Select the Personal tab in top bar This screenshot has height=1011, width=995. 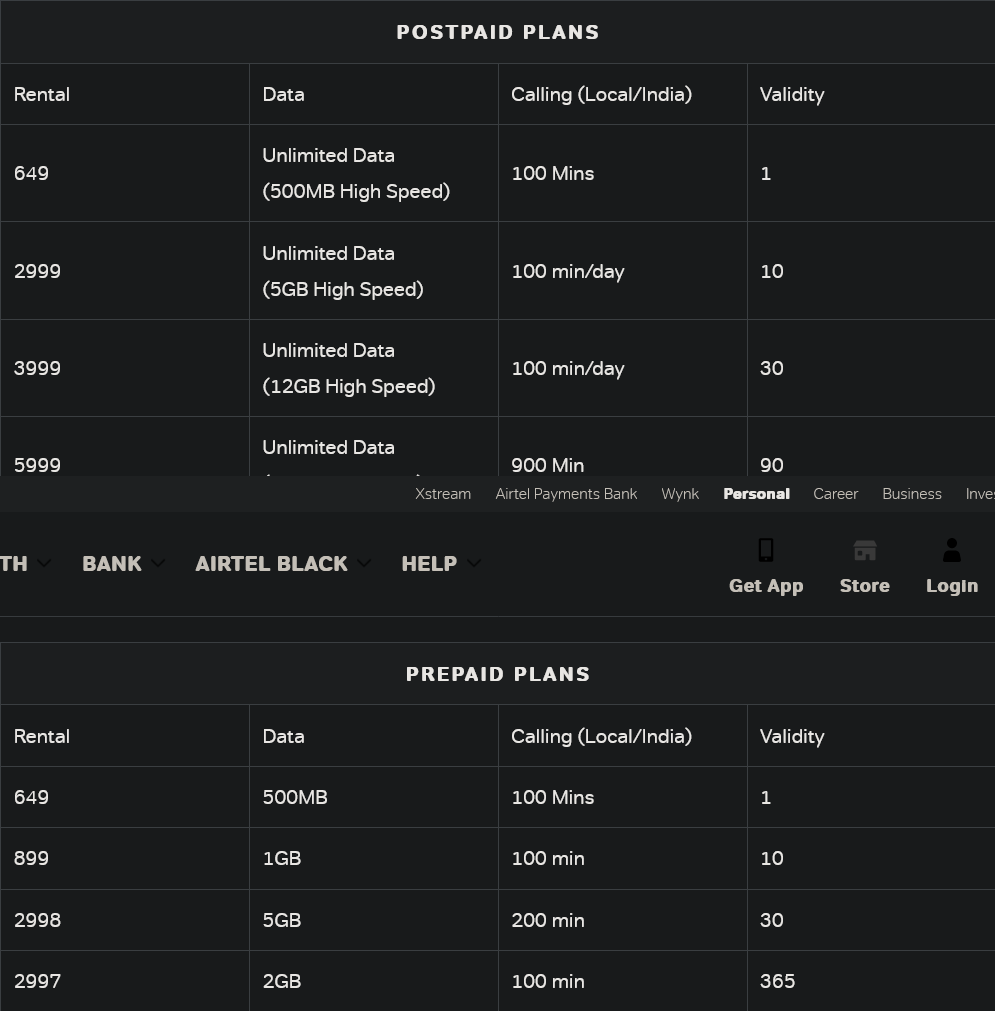point(756,494)
